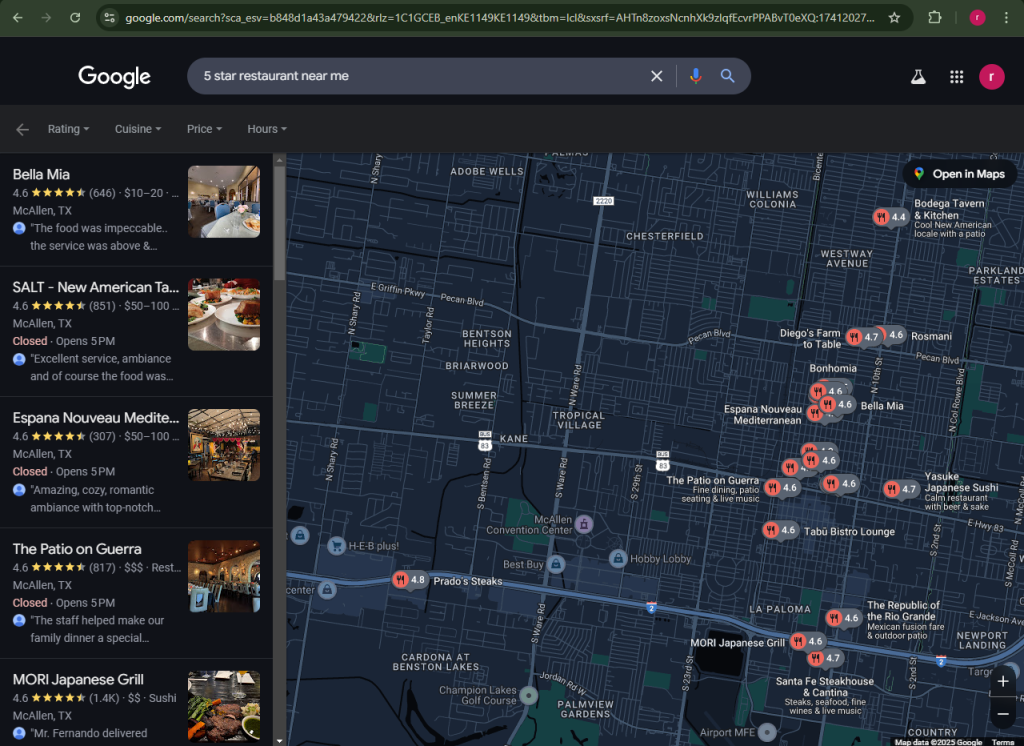
Task: Clear the search box text
Action: (x=657, y=76)
